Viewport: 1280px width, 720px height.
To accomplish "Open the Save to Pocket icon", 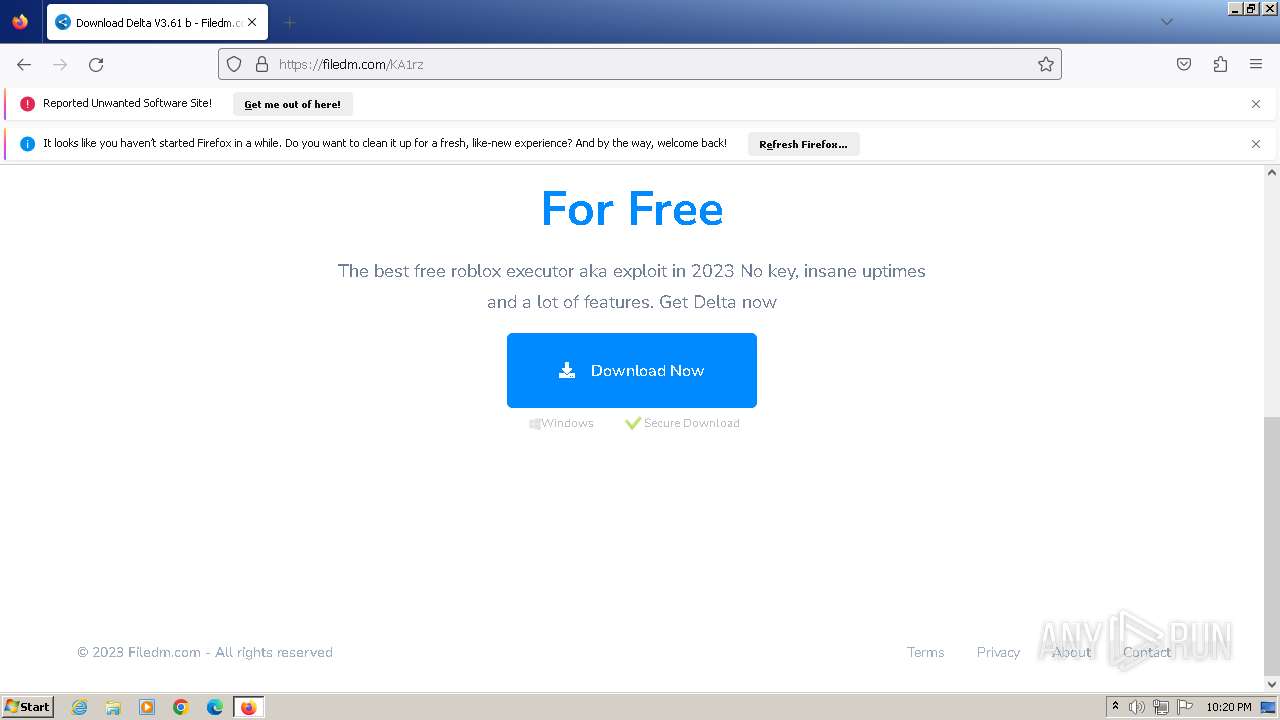I will tap(1184, 64).
